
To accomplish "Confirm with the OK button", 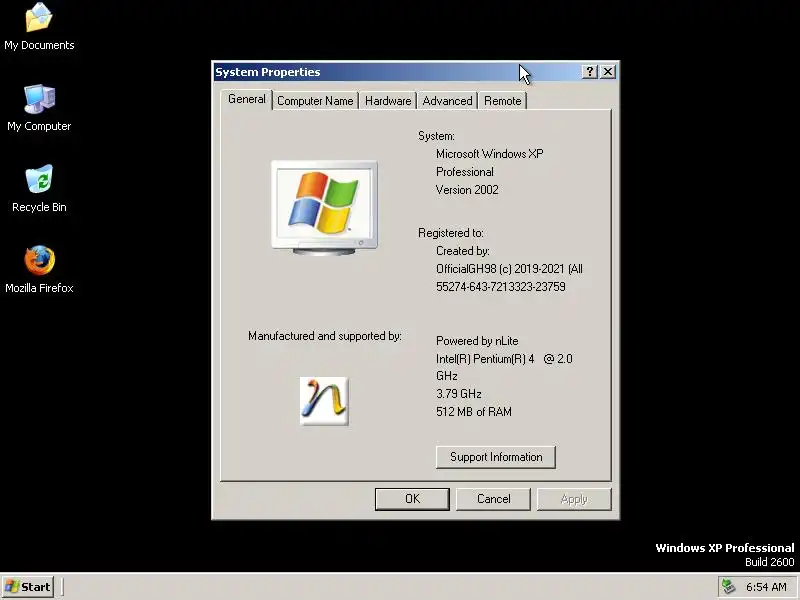I will click(x=412, y=499).
